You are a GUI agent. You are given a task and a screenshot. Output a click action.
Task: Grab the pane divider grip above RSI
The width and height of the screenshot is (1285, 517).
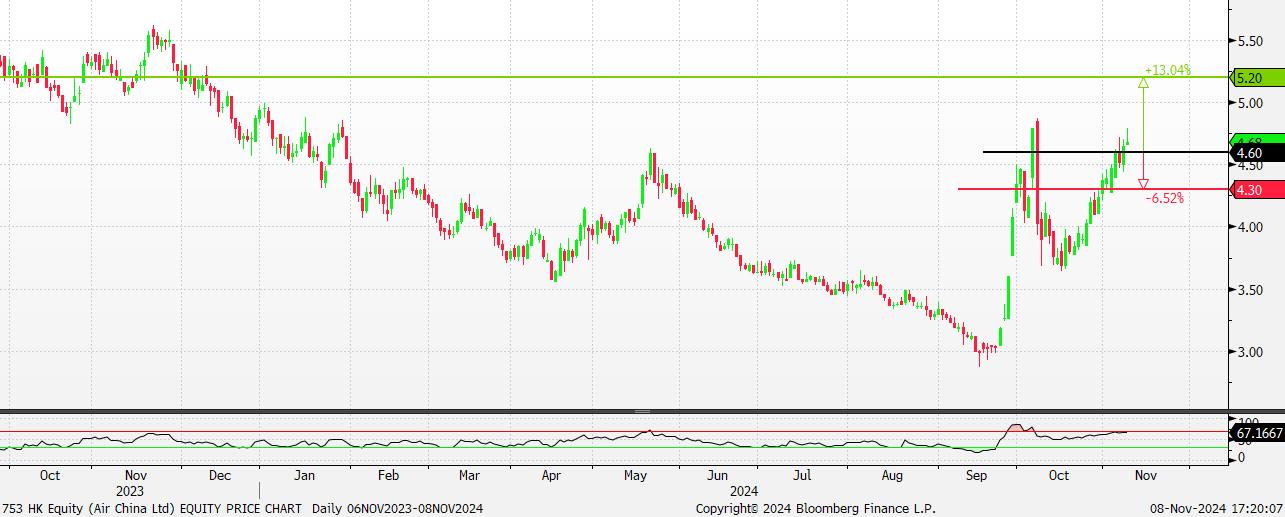tap(642, 411)
